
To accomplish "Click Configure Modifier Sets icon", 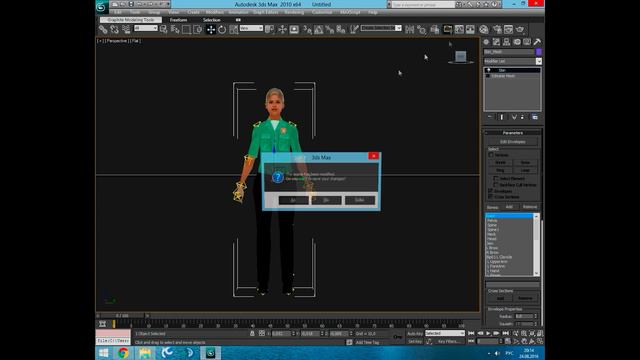I will coord(535,117).
